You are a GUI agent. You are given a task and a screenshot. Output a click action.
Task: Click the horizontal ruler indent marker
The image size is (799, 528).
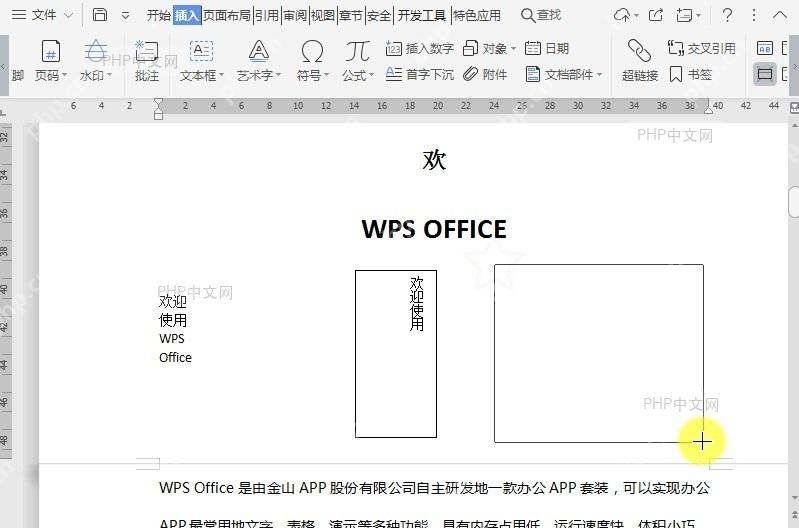coord(158,109)
